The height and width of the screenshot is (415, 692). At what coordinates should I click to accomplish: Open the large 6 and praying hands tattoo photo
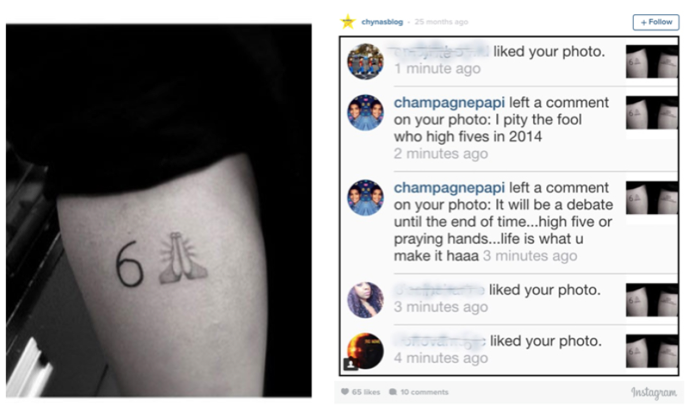coord(159,211)
